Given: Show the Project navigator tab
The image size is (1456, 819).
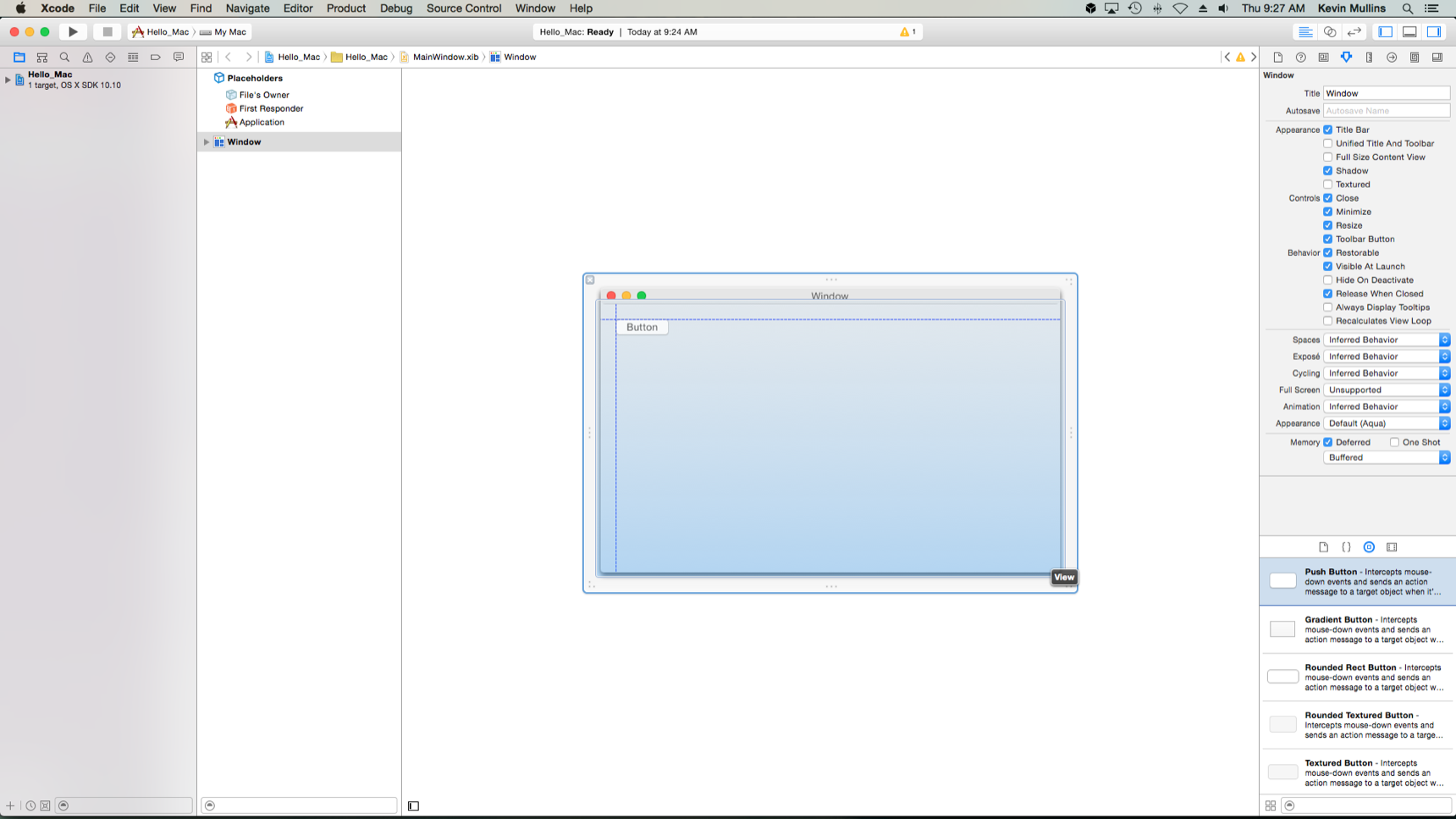Looking at the screenshot, I should 19,58.
